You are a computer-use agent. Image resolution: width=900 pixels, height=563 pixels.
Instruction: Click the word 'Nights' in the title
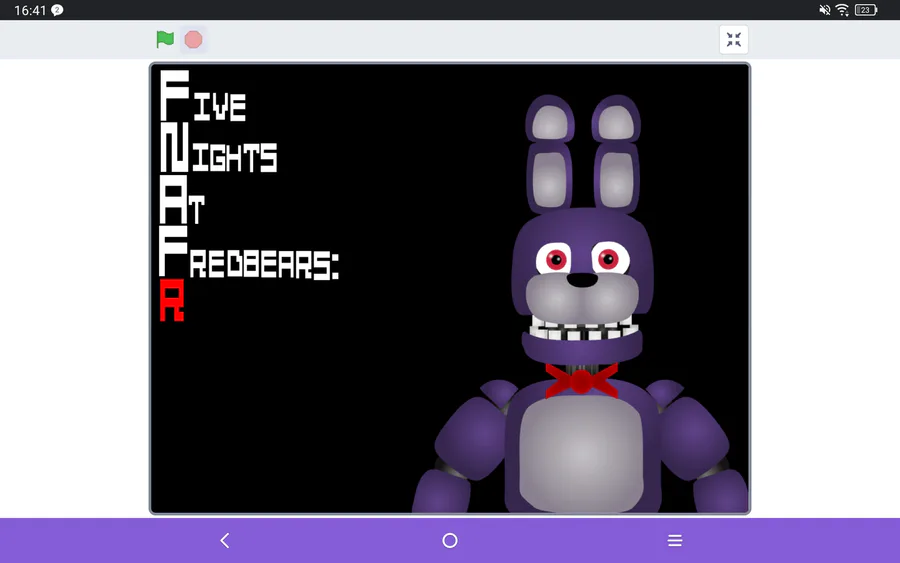(218, 147)
